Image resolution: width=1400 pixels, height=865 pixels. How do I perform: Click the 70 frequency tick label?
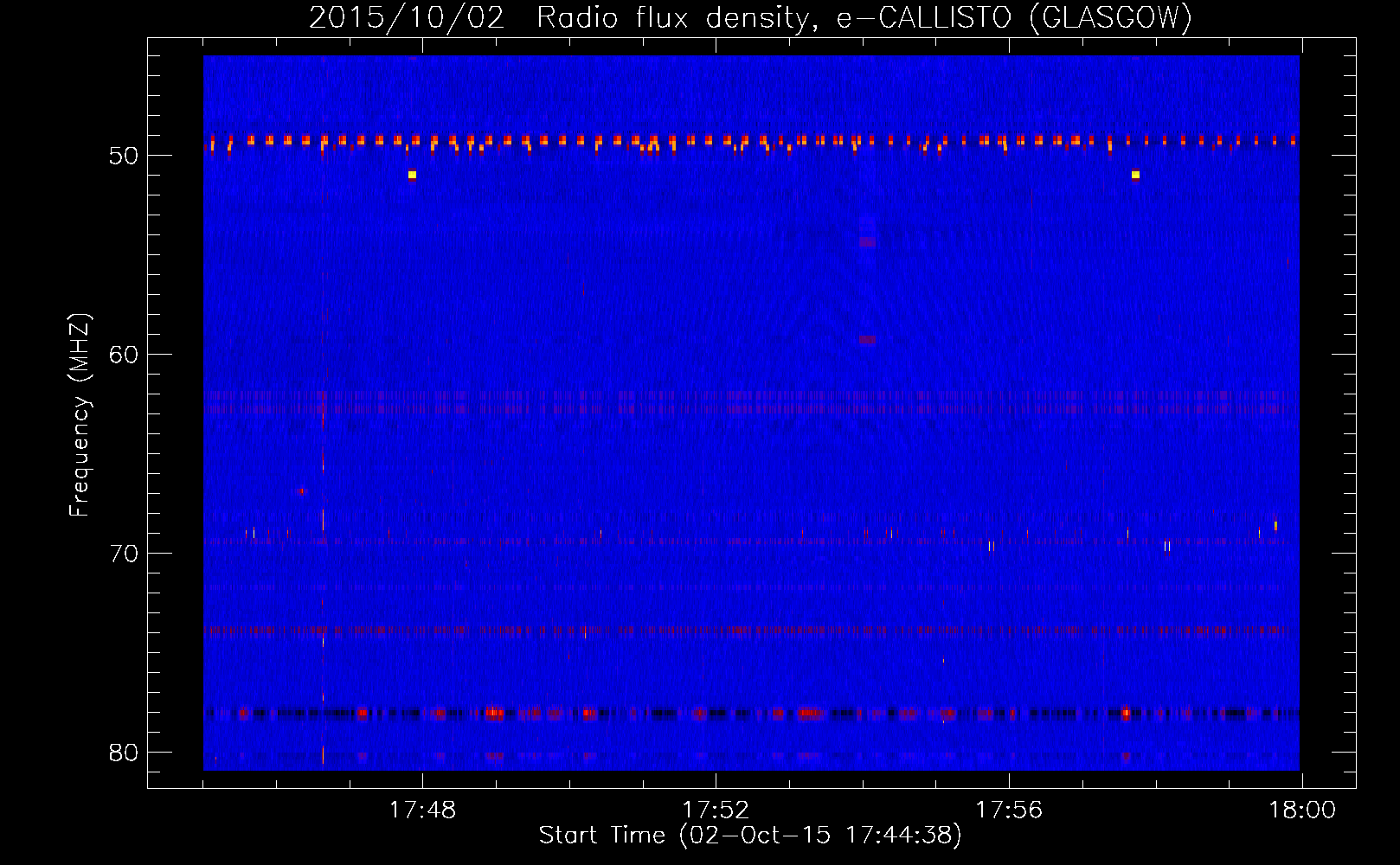[124, 554]
